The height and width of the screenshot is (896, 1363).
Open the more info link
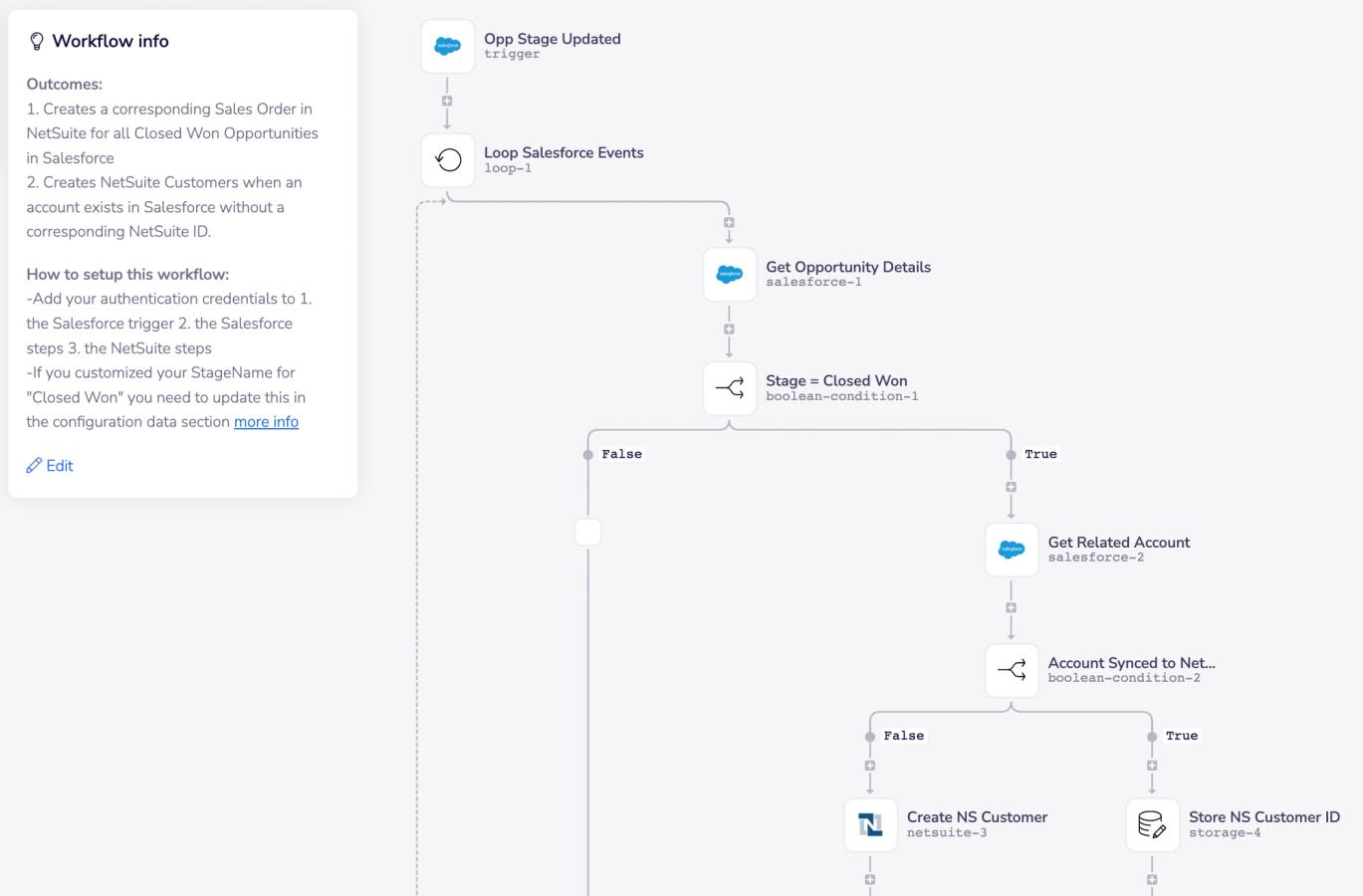click(x=266, y=421)
